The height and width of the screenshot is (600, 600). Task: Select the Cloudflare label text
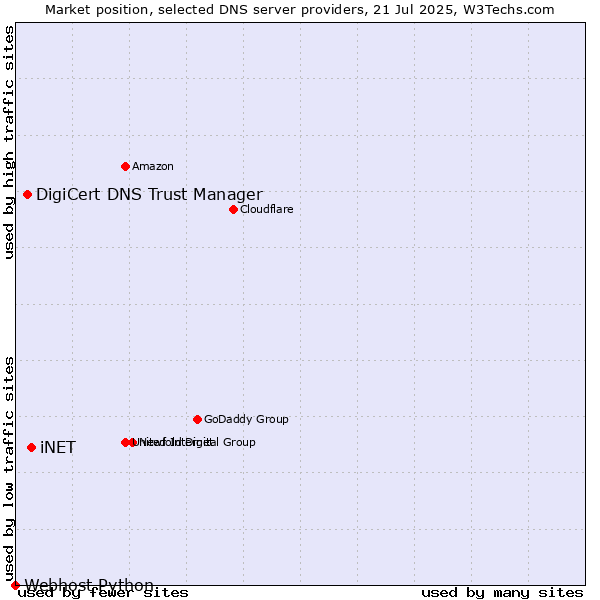tap(267, 209)
